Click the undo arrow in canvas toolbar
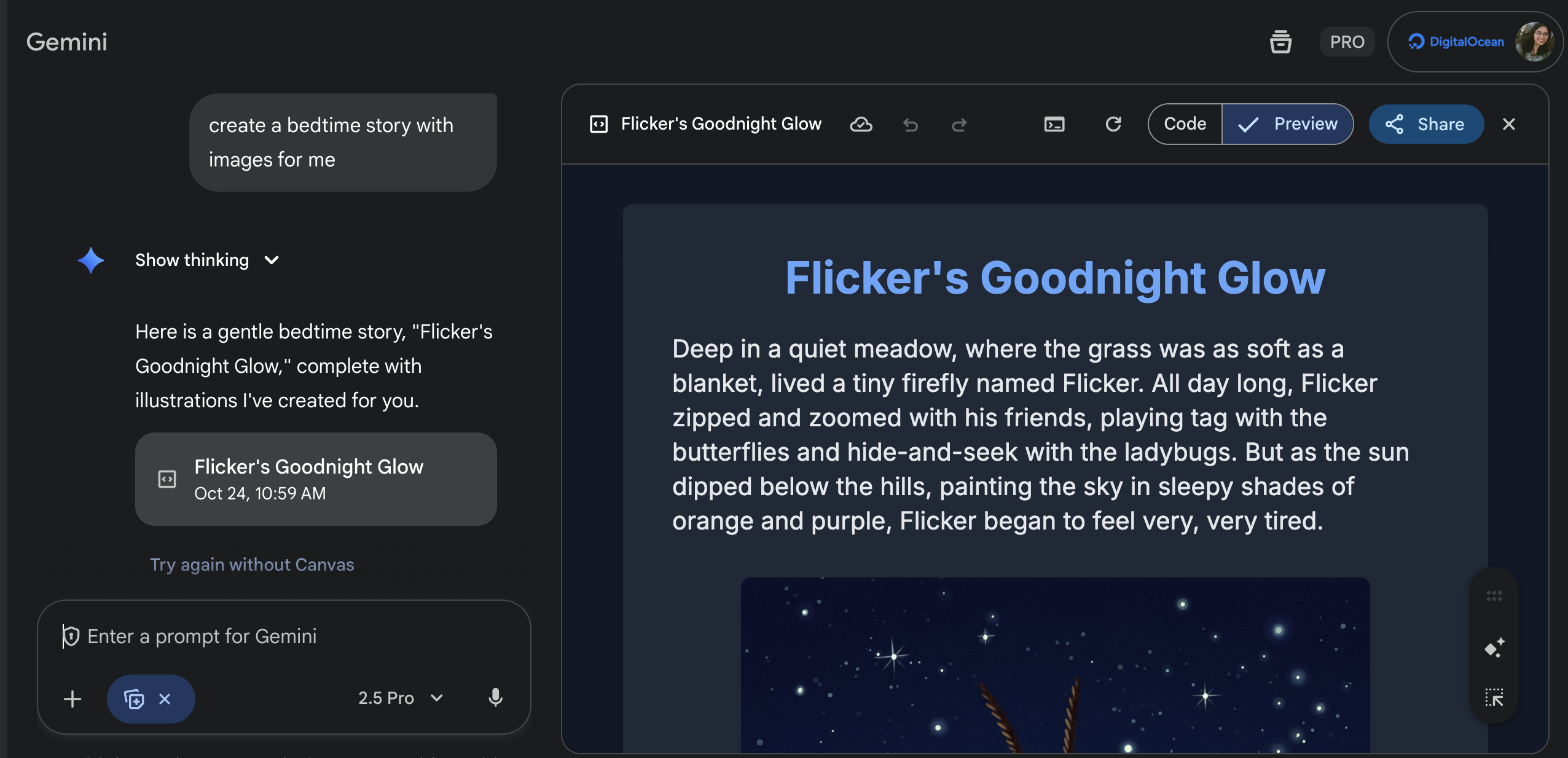 (x=911, y=125)
